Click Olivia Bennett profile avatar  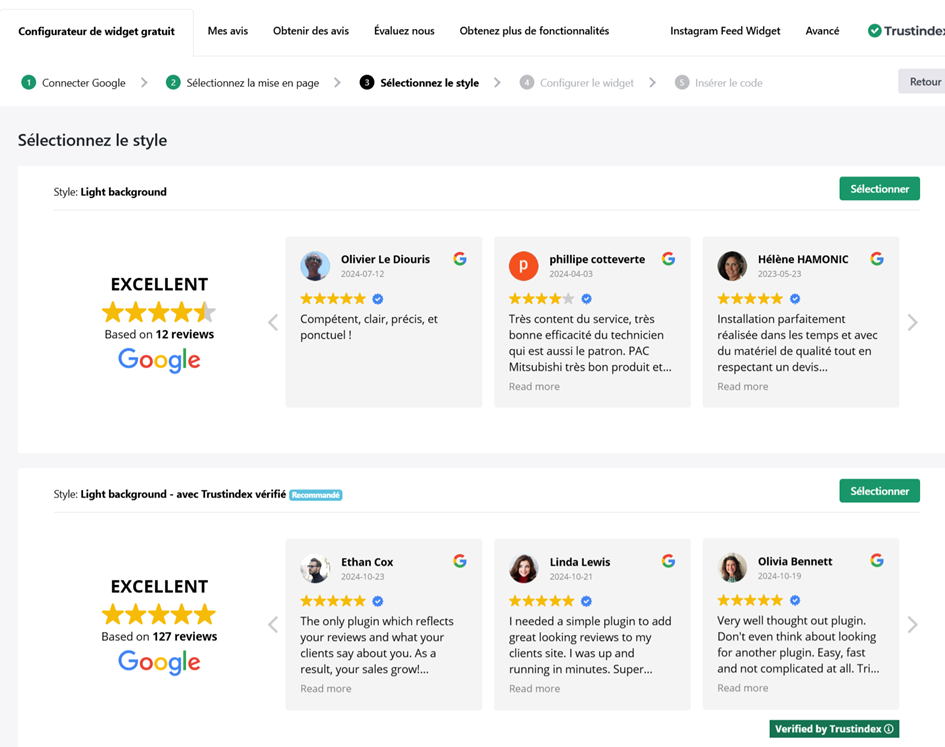(732, 568)
